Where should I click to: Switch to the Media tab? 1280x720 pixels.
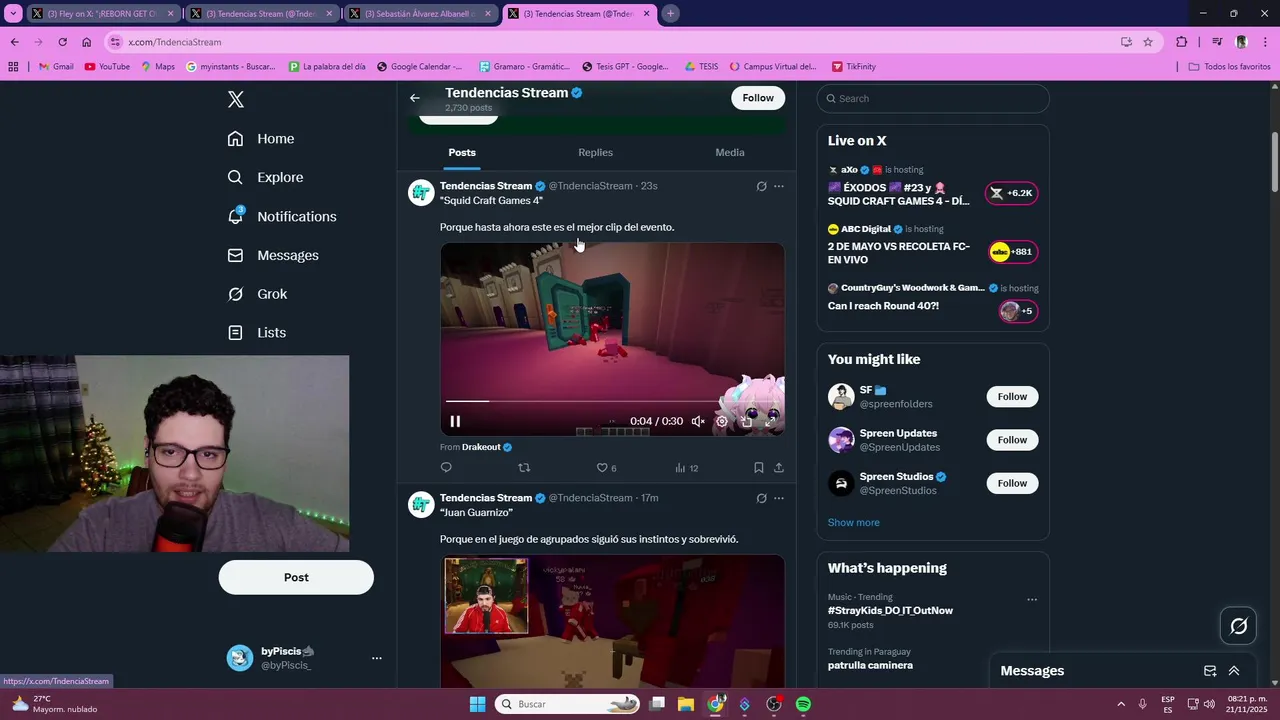pos(730,152)
